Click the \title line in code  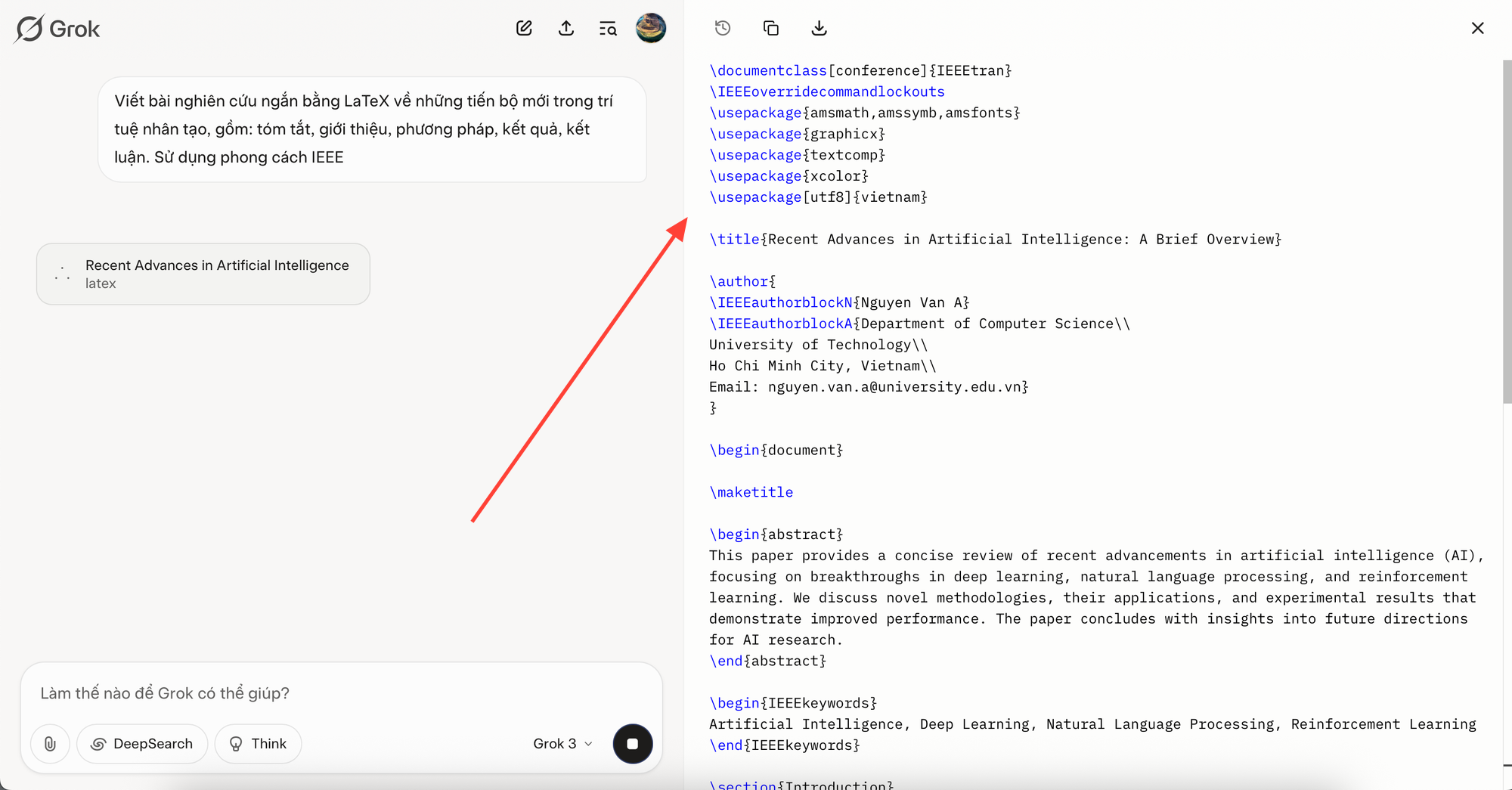pyautogui.click(x=996, y=240)
